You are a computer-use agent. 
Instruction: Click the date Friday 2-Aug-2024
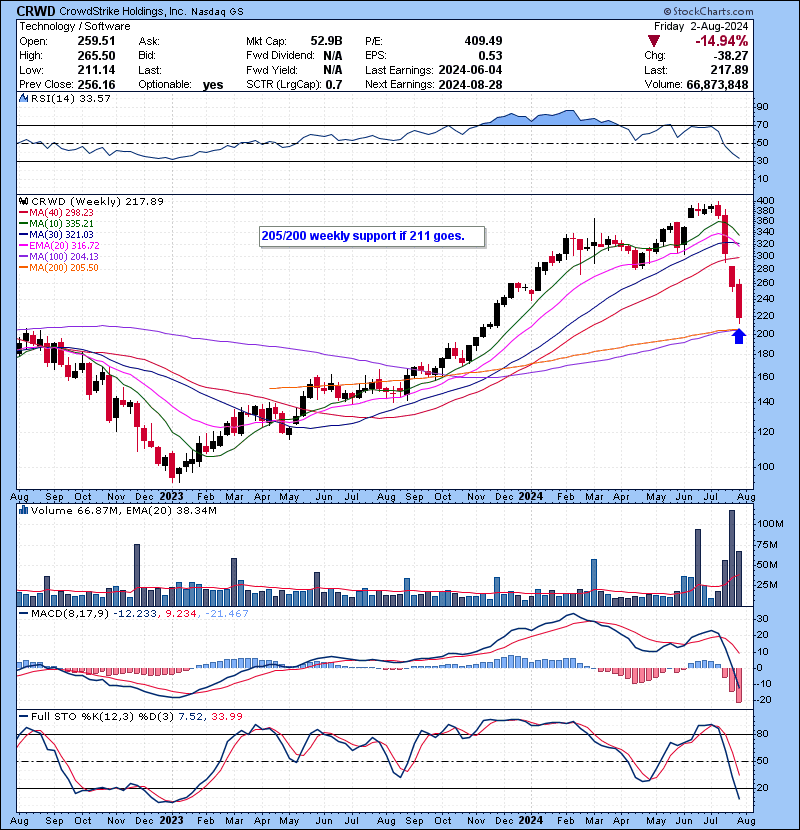click(701, 26)
